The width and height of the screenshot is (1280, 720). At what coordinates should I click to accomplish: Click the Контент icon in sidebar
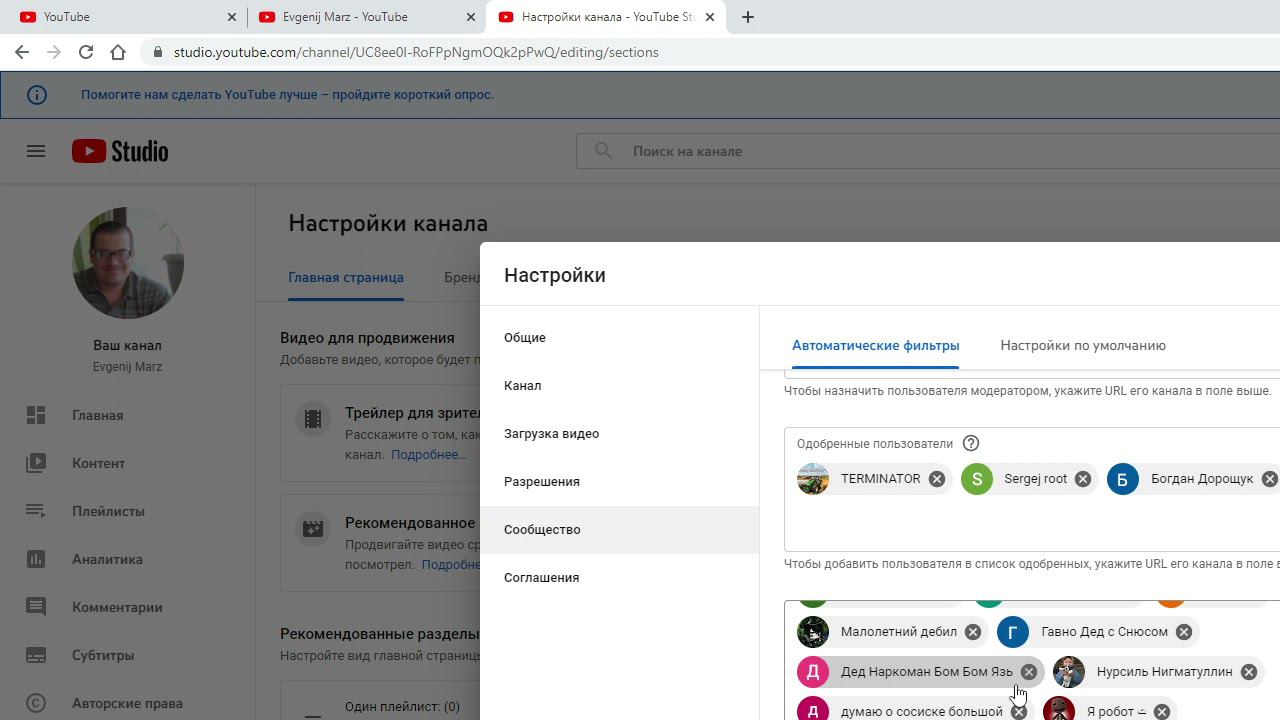pyautogui.click(x=36, y=463)
